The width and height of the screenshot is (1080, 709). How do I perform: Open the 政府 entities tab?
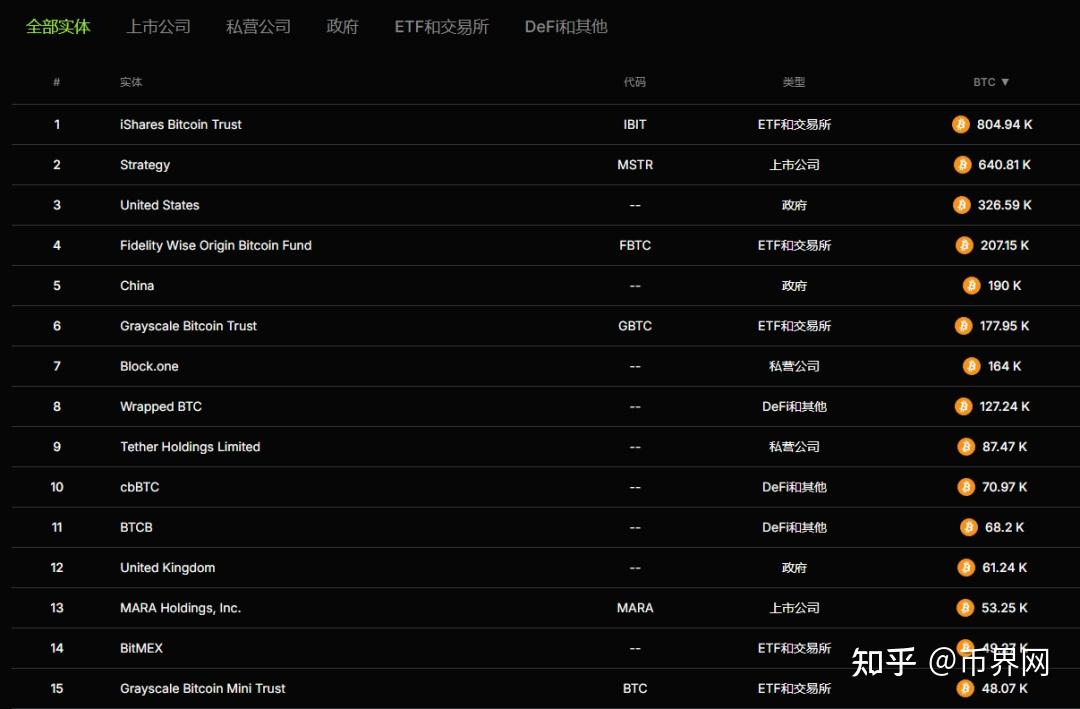(342, 27)
